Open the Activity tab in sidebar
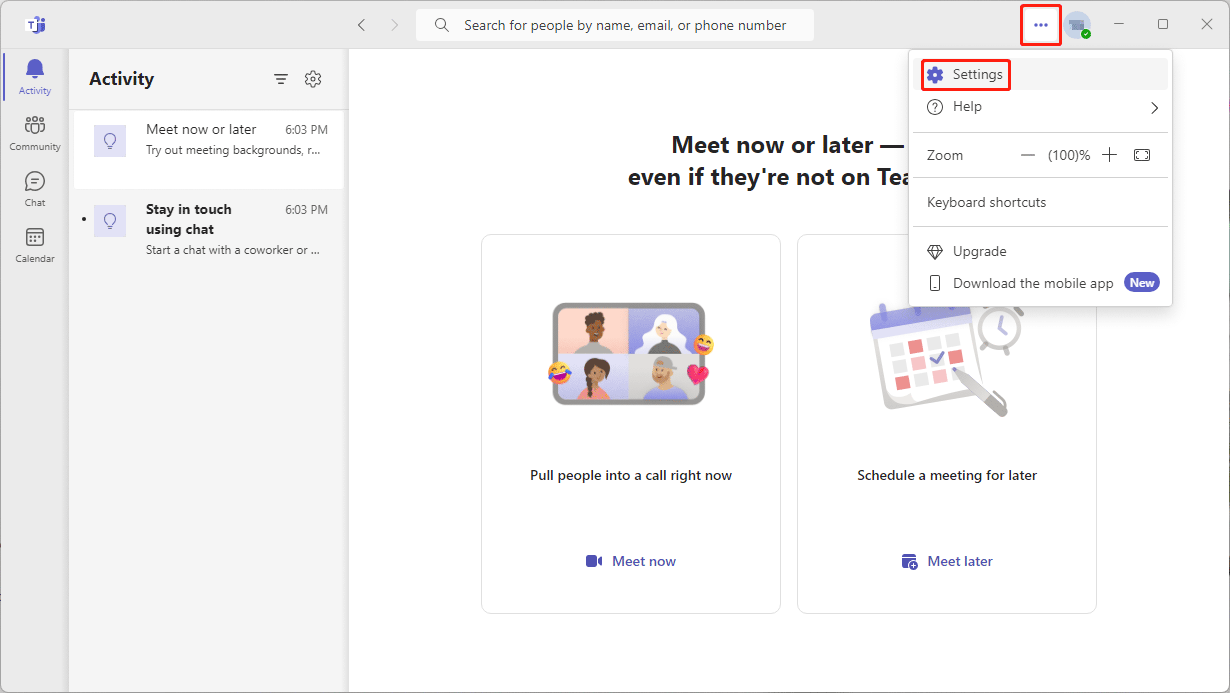The width and height of the screenshot is (1230, 693). click(x=35, y=76)
